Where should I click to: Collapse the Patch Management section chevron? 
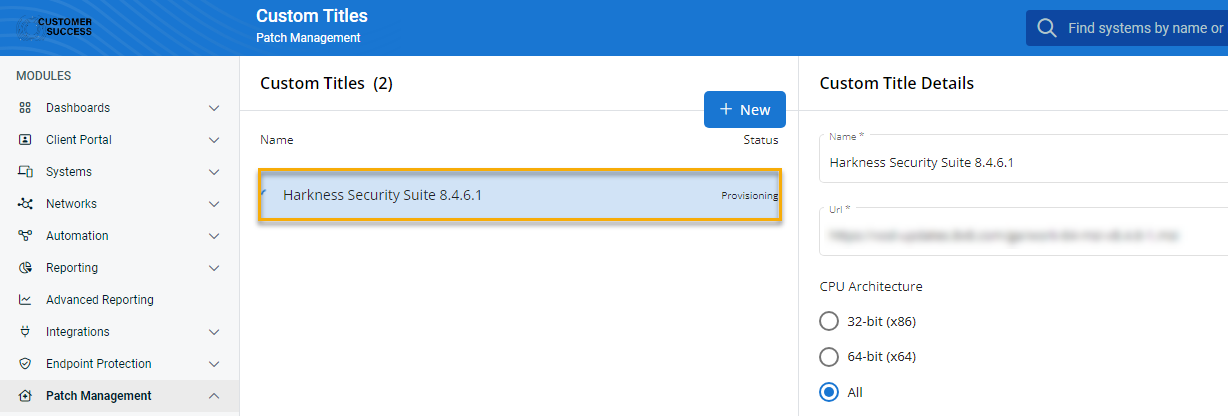click(213, 396)
